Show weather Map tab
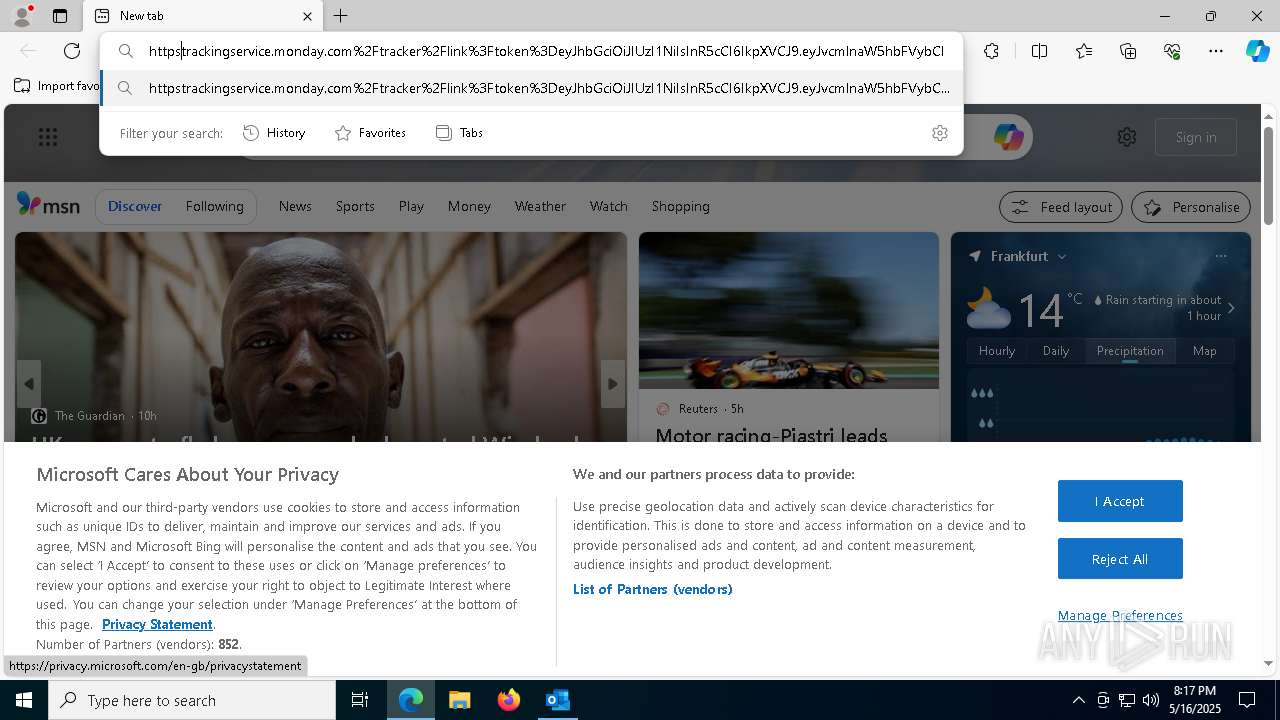1280x720 pixels. coord(1204,351)
